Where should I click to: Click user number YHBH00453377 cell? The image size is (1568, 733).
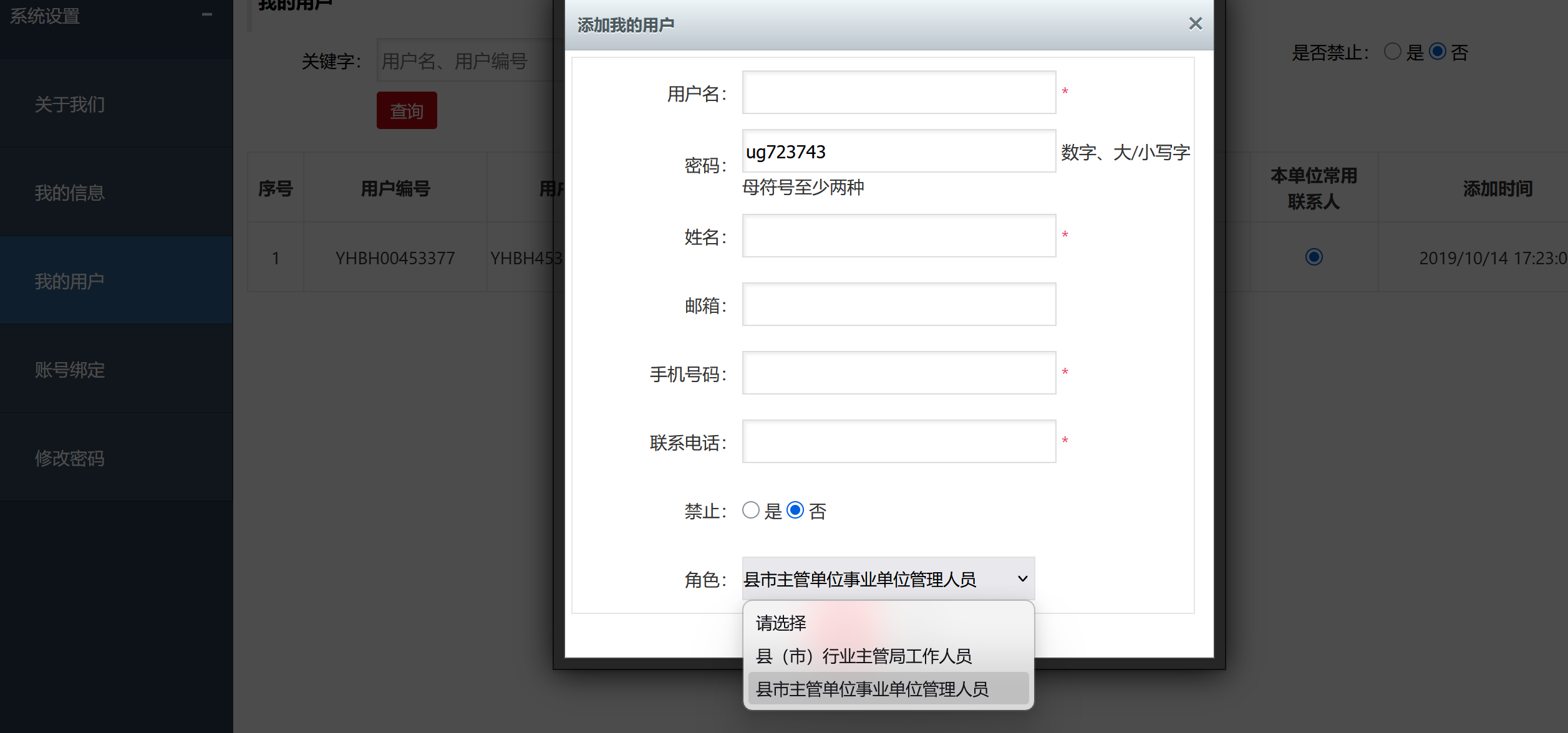click(x=395, y=258)
